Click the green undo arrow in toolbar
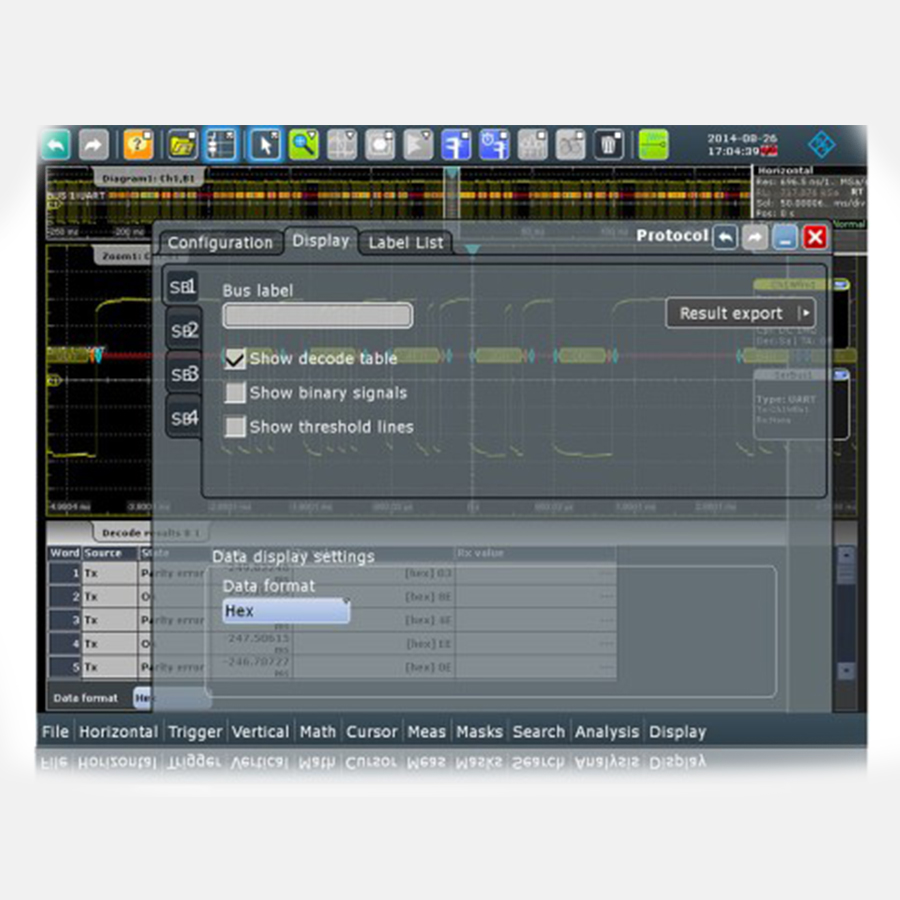This screenshot has height=900, width=900. pyautogui.click(x=57, y=145)
